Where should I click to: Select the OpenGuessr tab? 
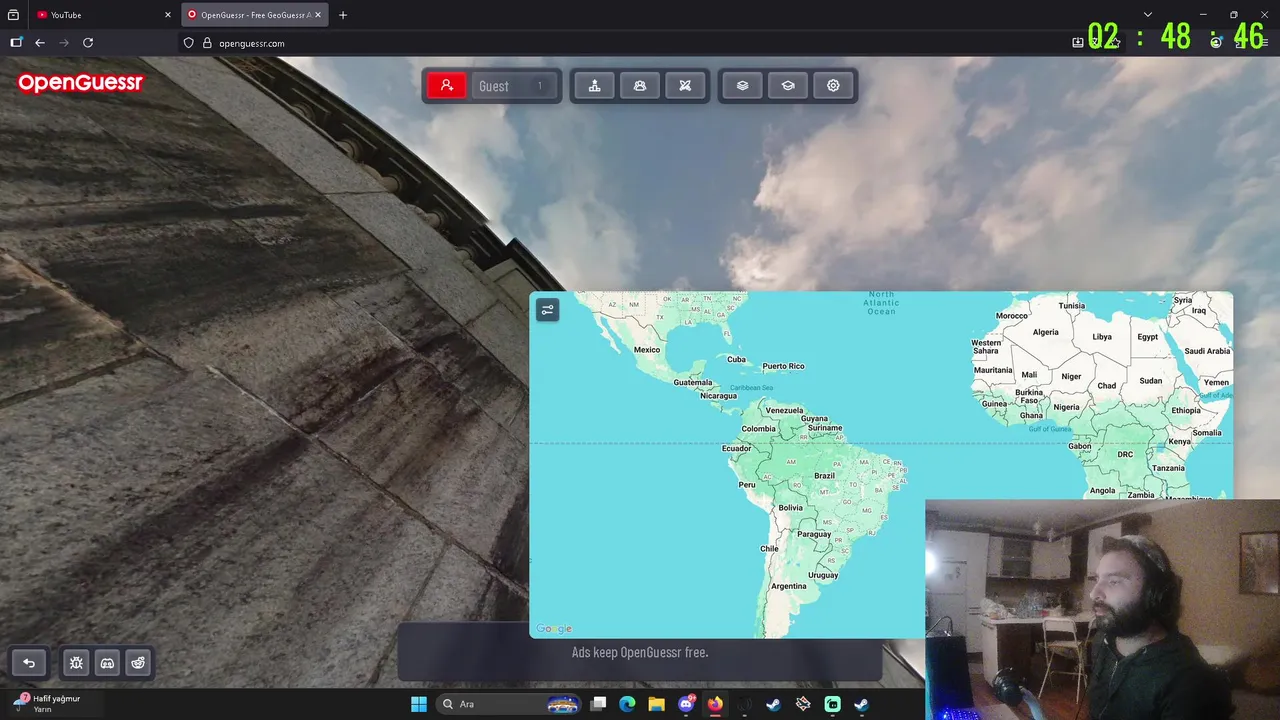254,15
